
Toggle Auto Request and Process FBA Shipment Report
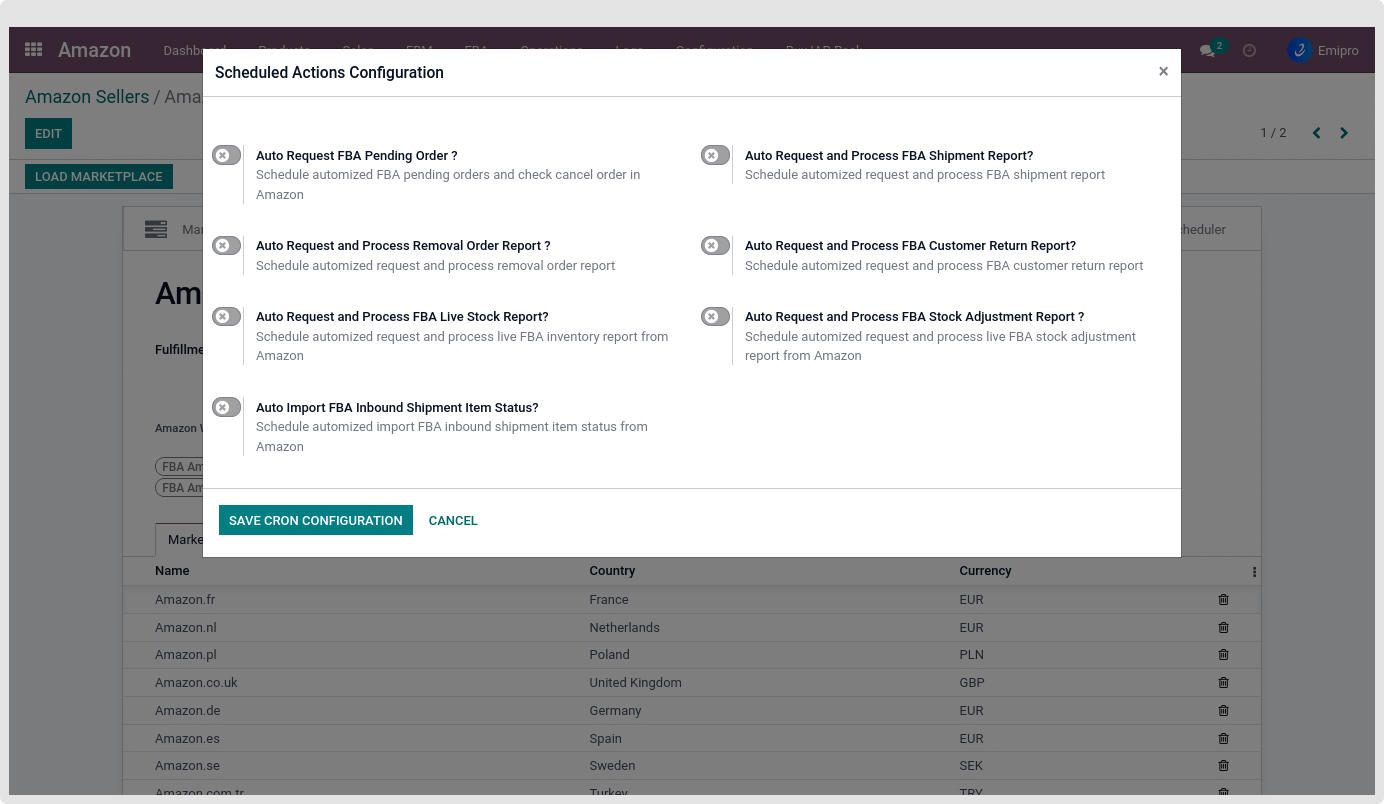[715, 155]
